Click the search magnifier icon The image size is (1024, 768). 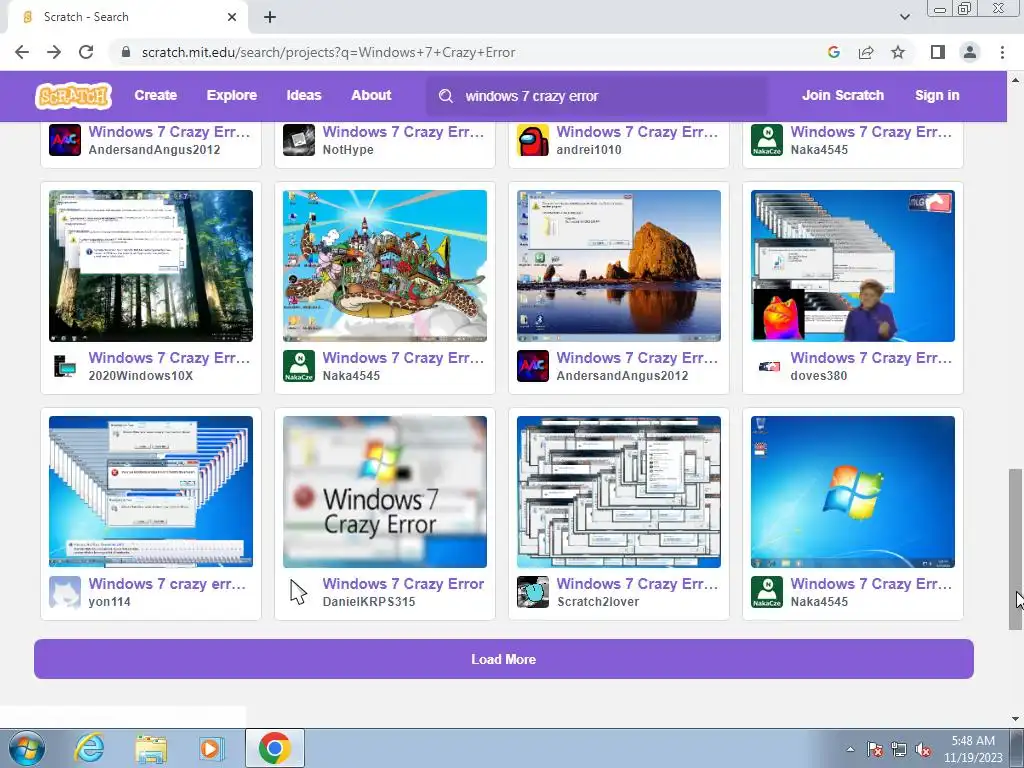(x=446, y=96)
